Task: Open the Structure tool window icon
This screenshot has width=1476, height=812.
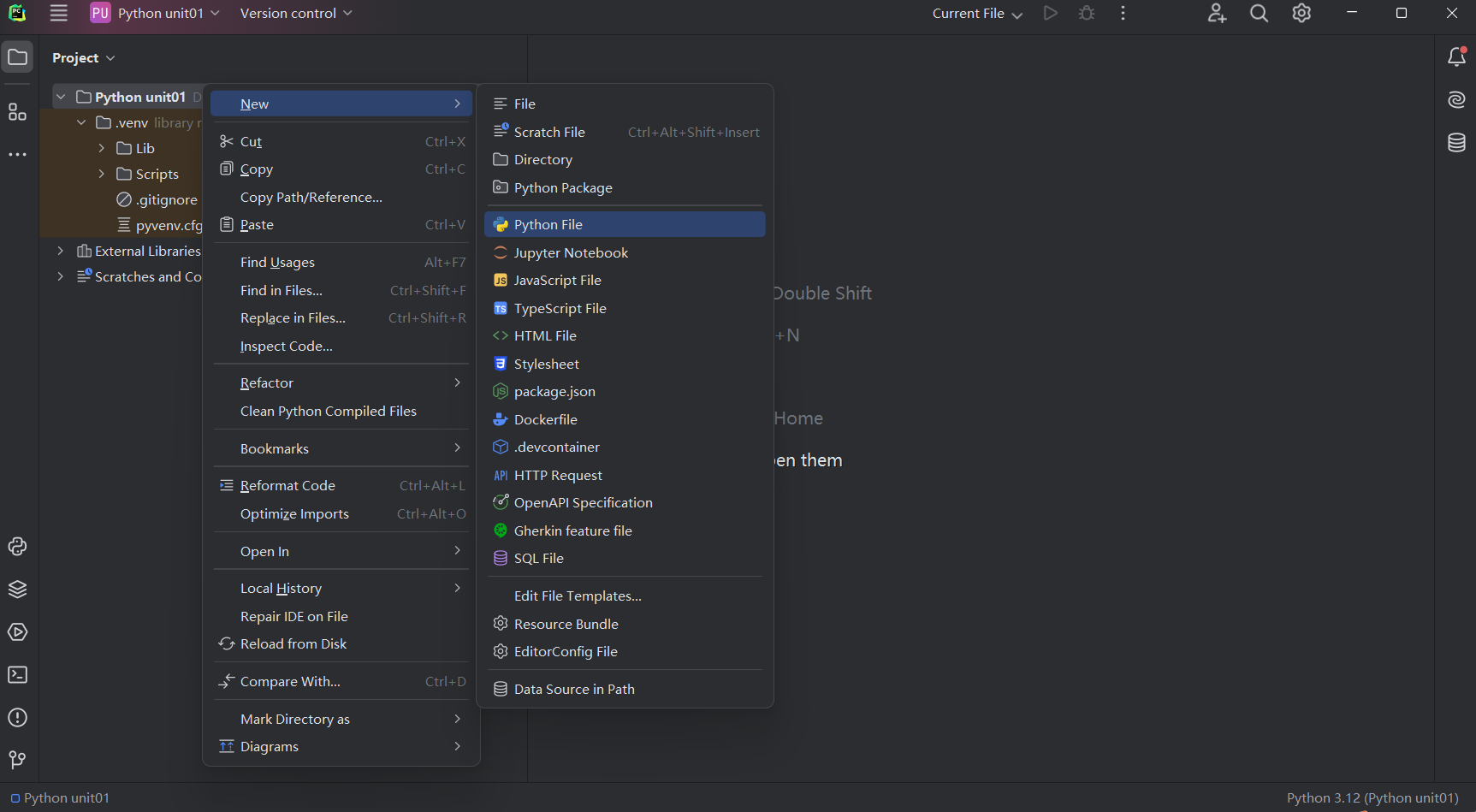Action: 17,112
